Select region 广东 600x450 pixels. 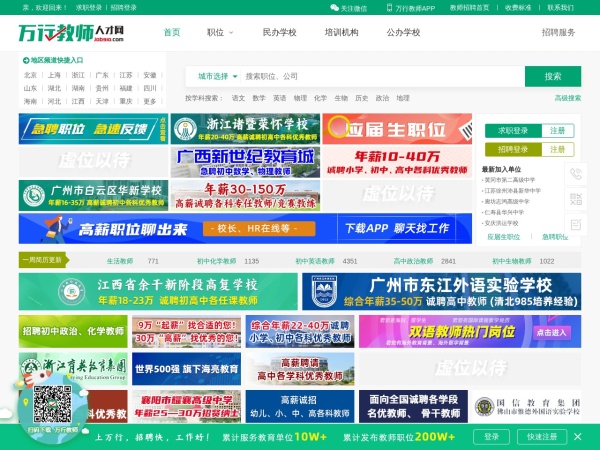click(102, 75)
